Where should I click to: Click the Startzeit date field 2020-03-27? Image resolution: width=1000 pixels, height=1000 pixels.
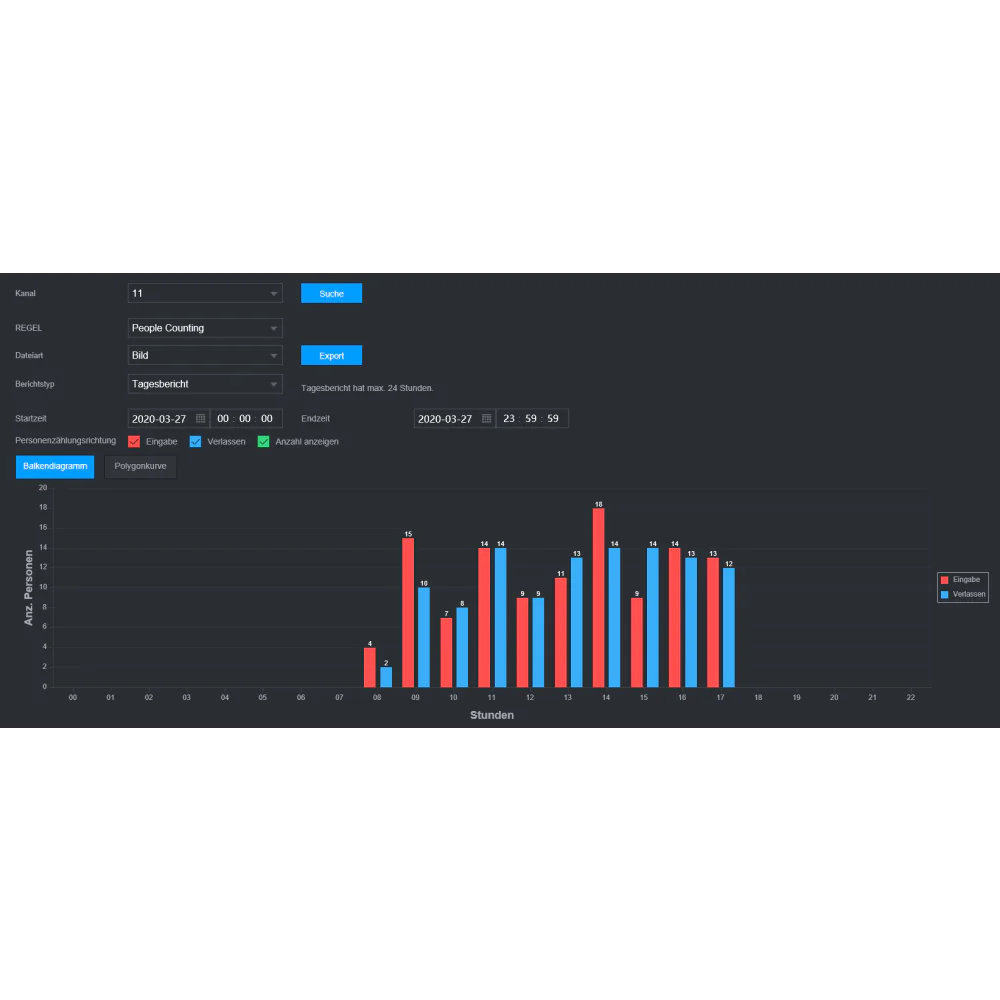(x=160, y=419)
